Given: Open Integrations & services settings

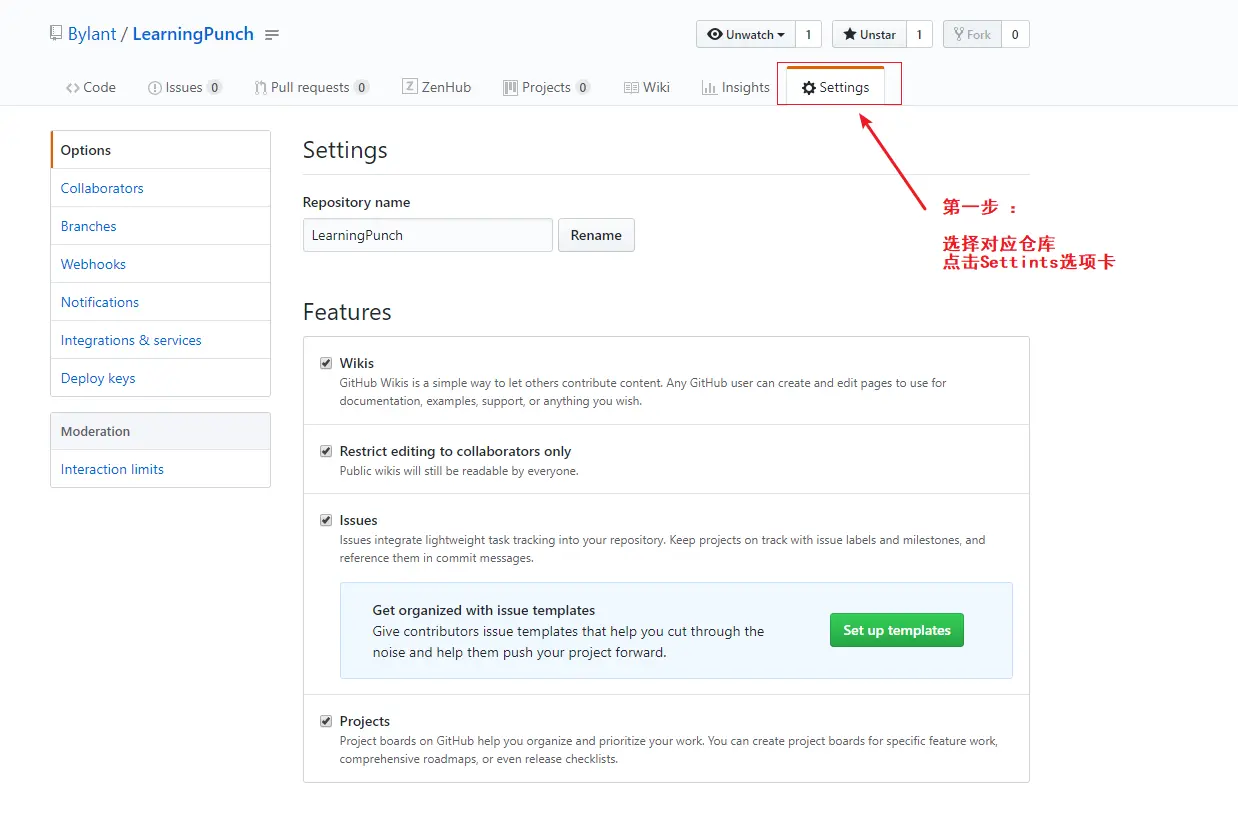Looking at the screenshot, I should pyautogui.click(x=160, y=340).
